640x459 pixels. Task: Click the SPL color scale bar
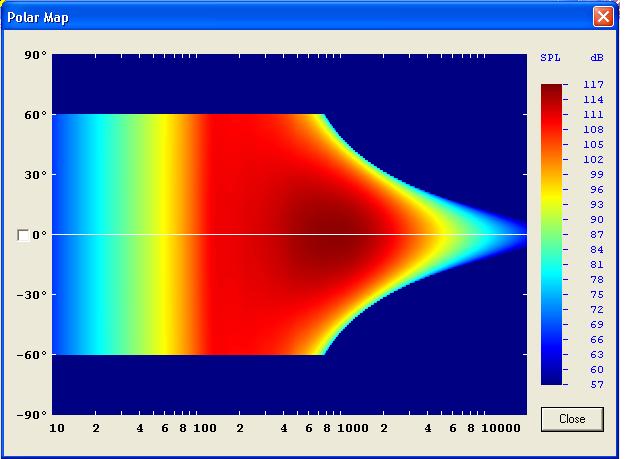click(x=551, y=234)
